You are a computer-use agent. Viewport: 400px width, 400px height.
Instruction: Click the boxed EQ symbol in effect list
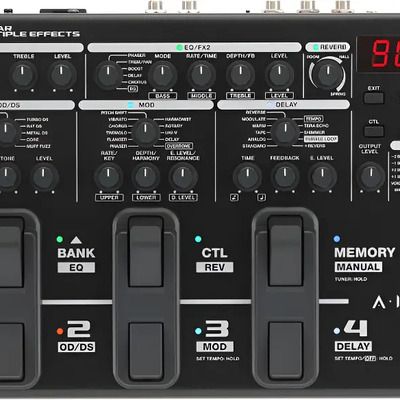point(133,89)
